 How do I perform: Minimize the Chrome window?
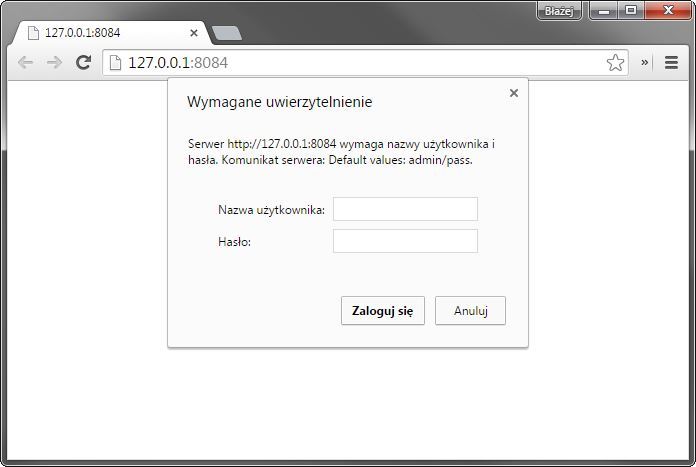pos(603,11)
